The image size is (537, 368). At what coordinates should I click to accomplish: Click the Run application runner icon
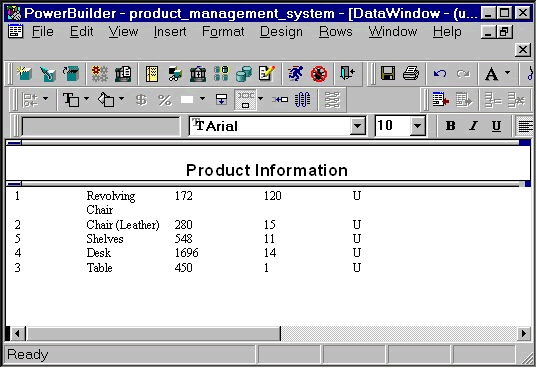296,74
